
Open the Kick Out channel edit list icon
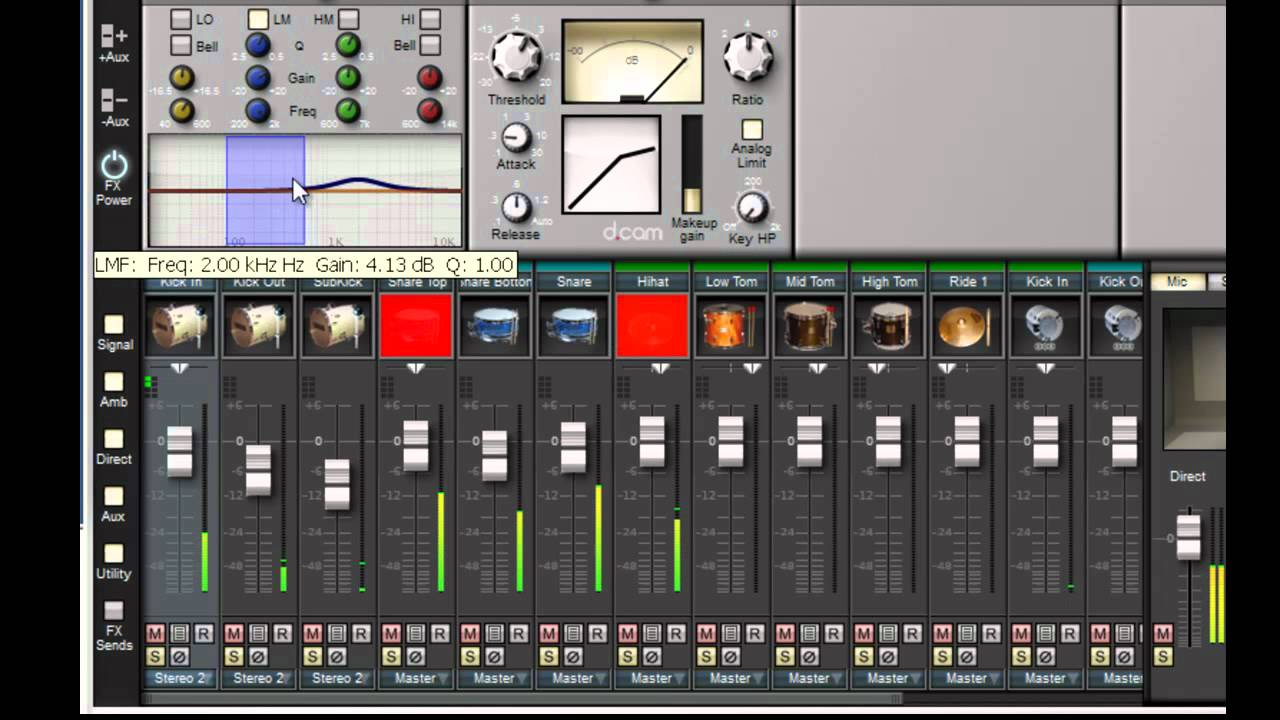click(x=258, y=633)
